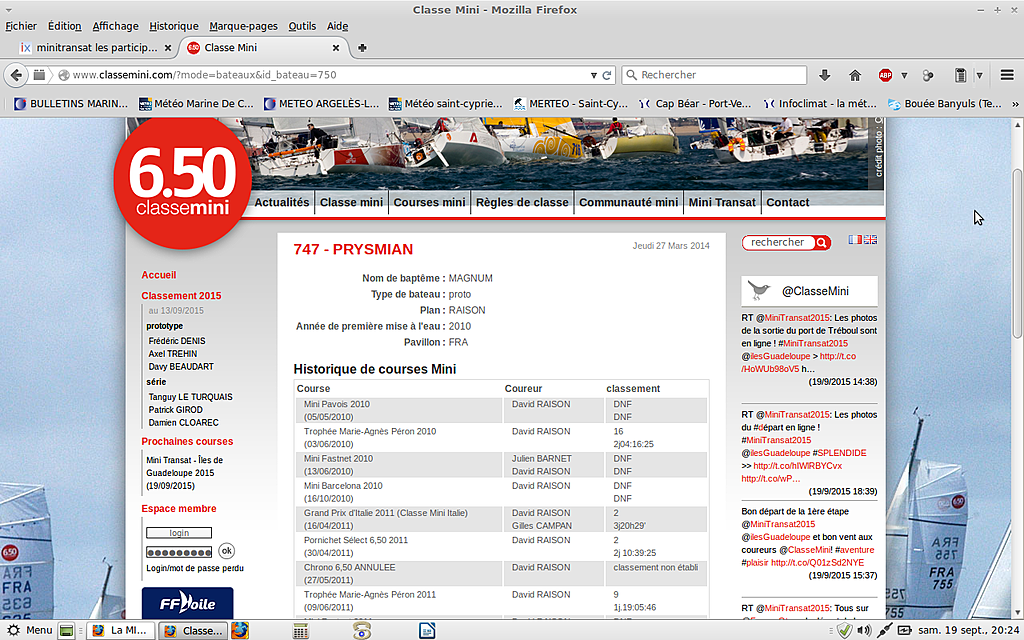Click the ok login button
The height and width of the screenshot is (640, 1024).
227,551
